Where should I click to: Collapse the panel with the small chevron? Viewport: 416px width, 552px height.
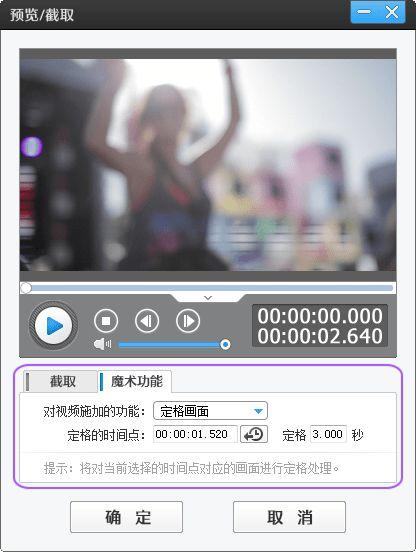tap(208, 298)
